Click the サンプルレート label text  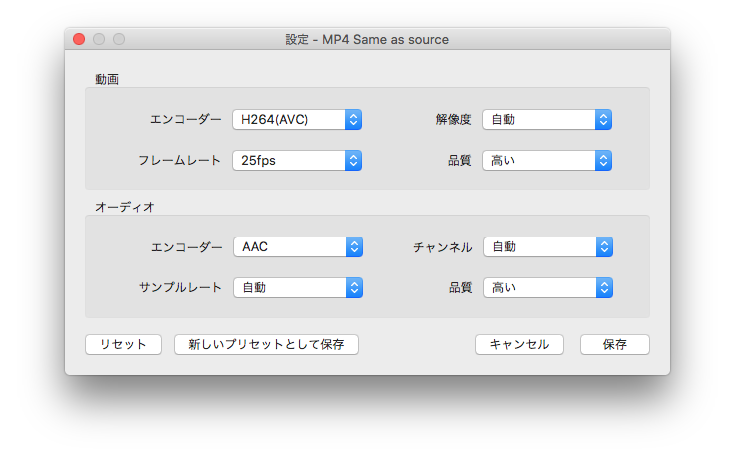(x=179, y=288)
